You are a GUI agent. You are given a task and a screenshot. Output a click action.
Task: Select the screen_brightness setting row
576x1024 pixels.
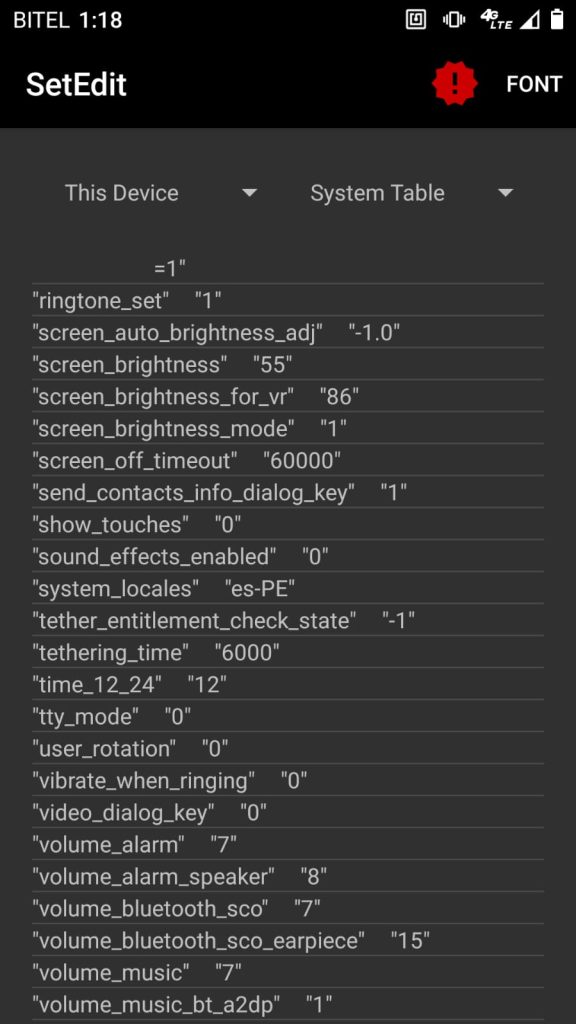(x=288, y=364)
